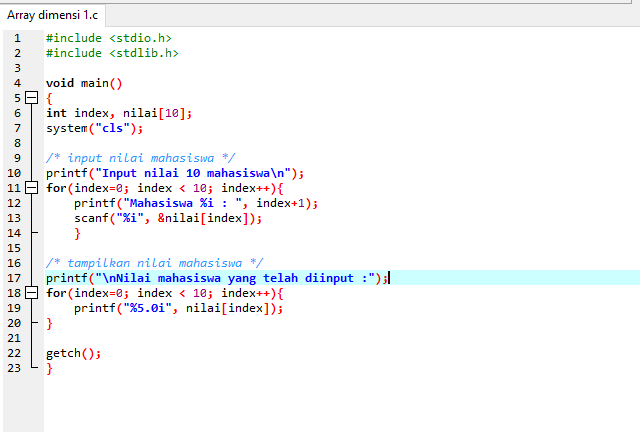This screenshot has width=640, height=432.
Task: Place cursor on '#include <stdlib.h>' line
Action: (112, 53)
